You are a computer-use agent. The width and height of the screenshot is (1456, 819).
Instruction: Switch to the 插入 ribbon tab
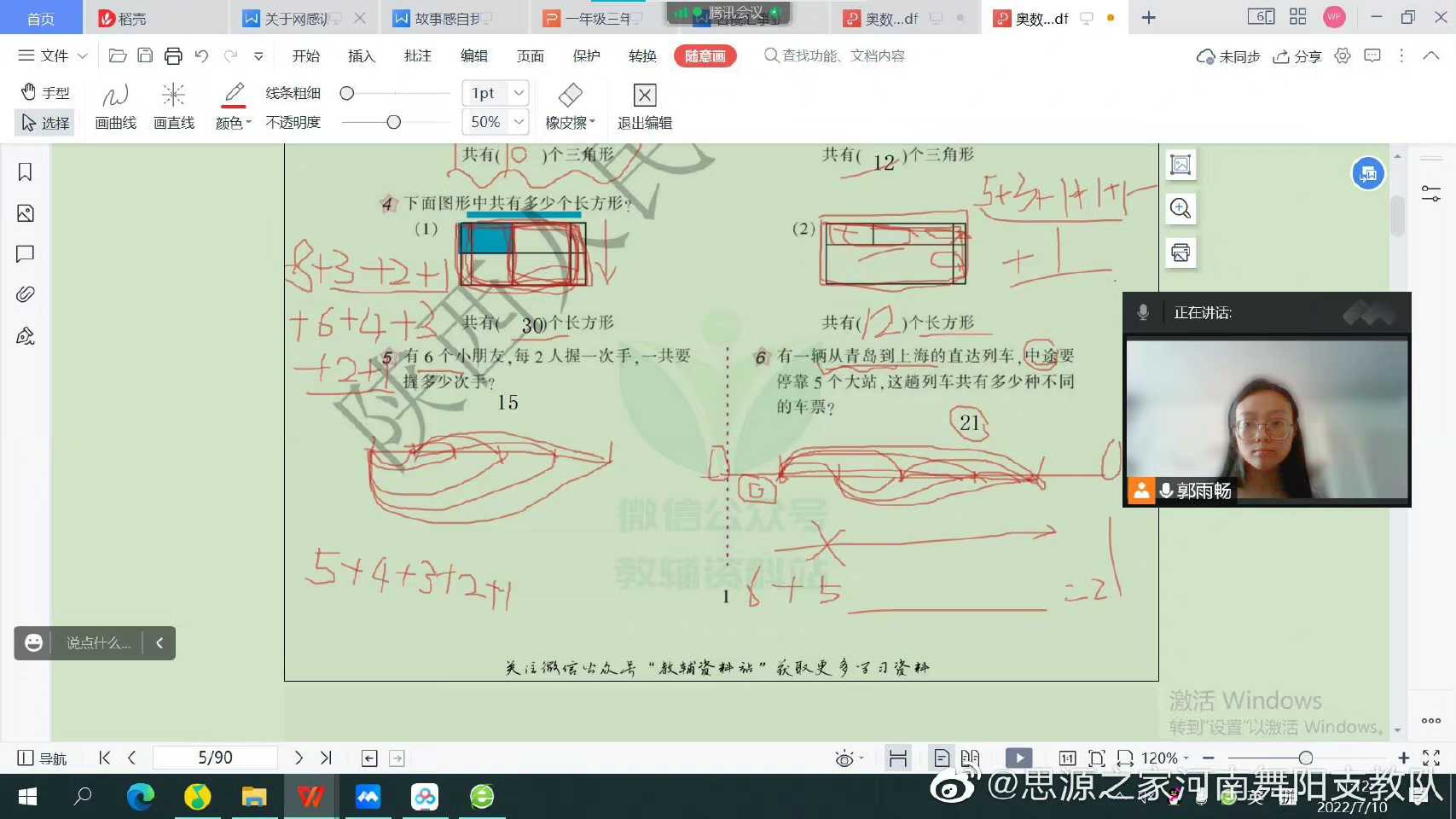tap(362, 56)
